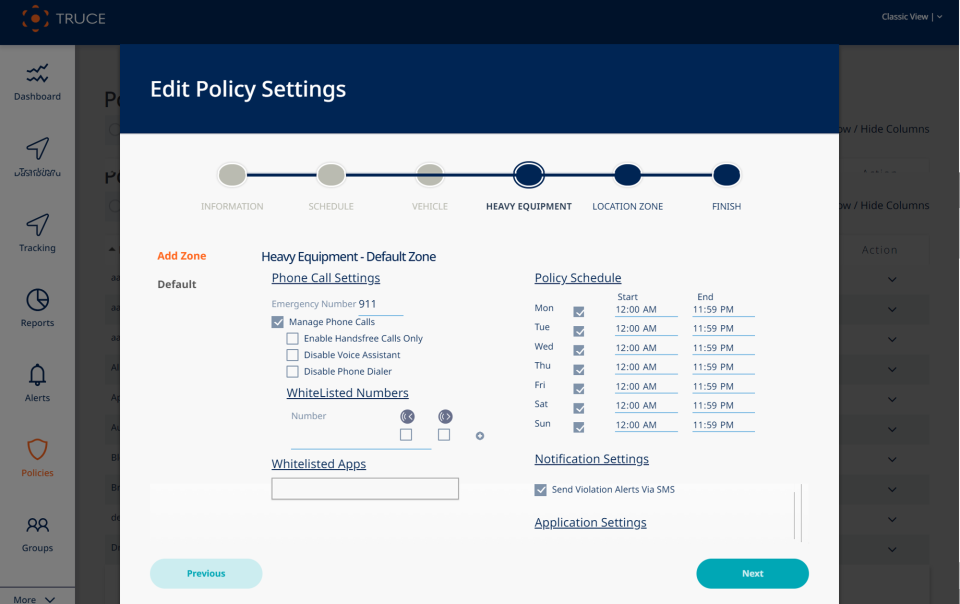960x604 pixels.
Task: Open the Classic View dropdown
Action: click(x=911, y=17)
